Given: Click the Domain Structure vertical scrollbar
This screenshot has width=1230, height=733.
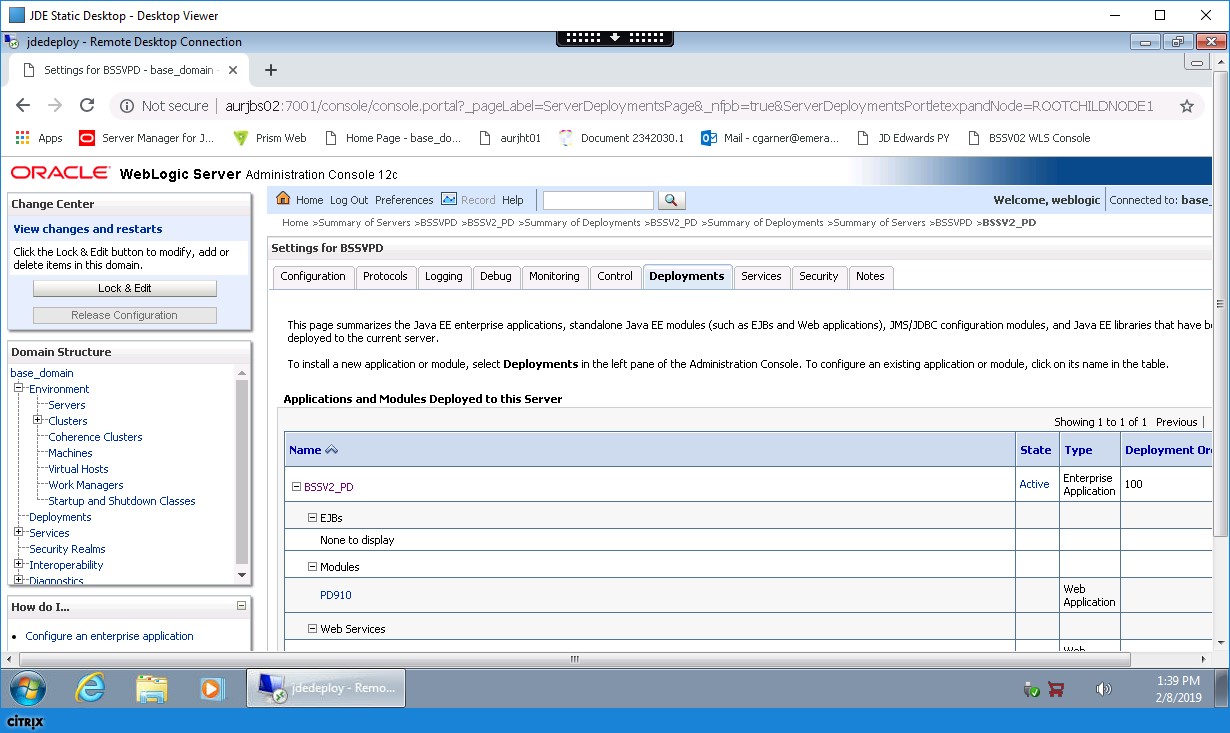Looking at the screenshot, I should [241, 474].
